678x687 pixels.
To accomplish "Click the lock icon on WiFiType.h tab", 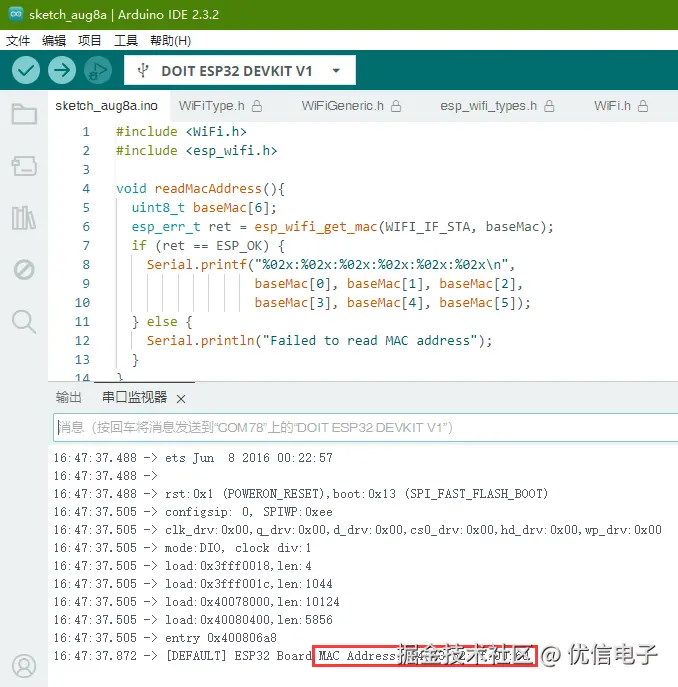I will [257, 106].
